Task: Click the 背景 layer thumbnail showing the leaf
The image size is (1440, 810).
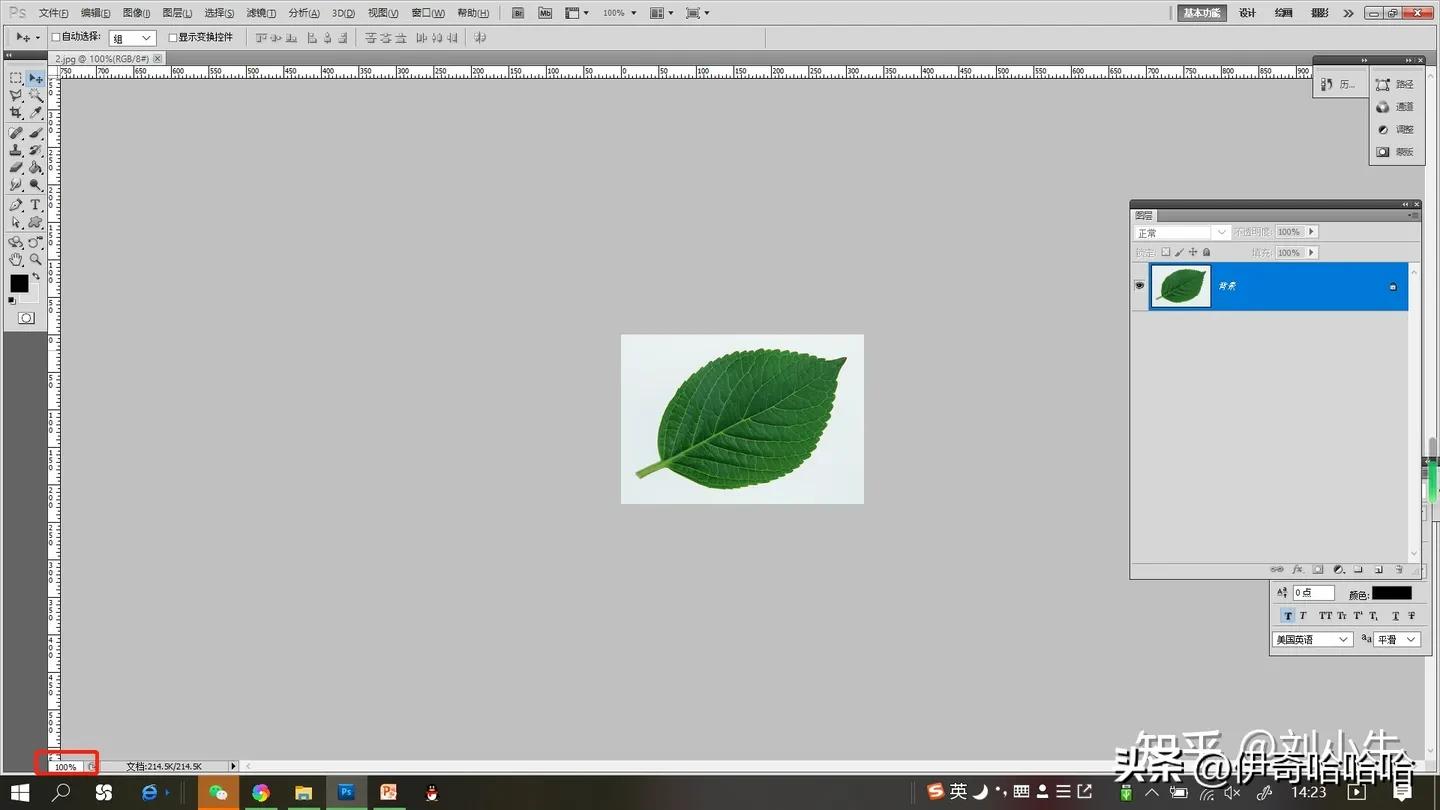Action: pyautogui.click(x=1180, y=286)
